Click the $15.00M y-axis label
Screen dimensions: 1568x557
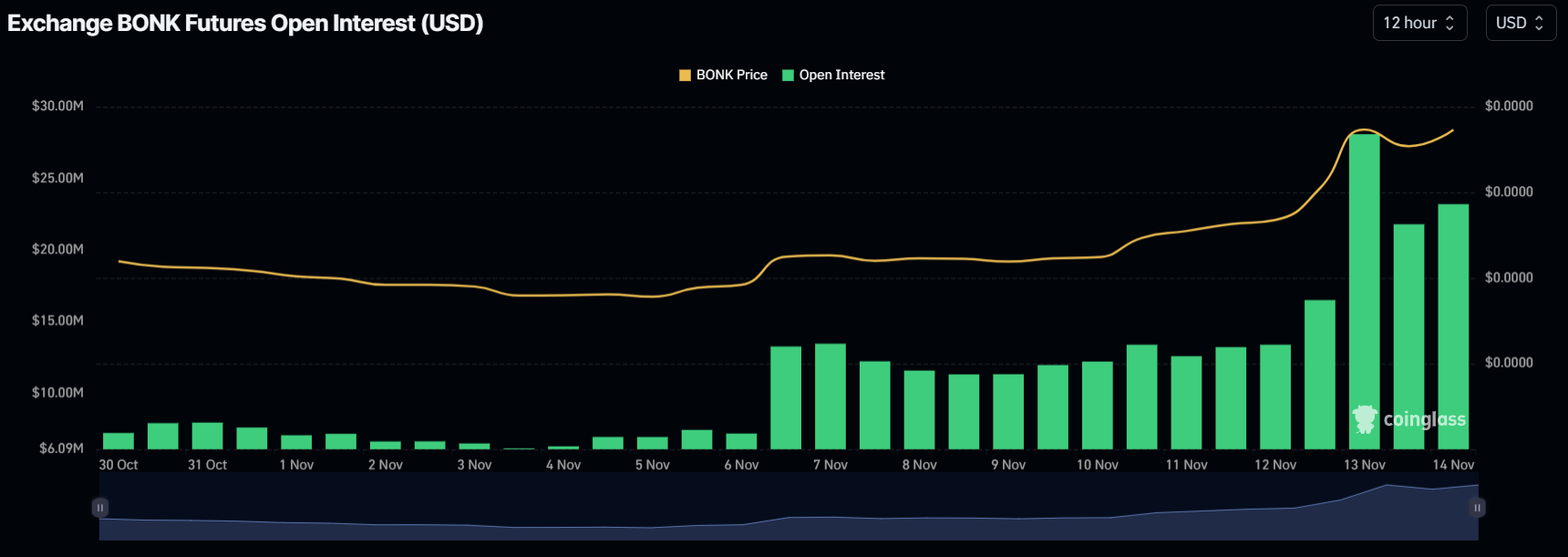click(57, 320)
